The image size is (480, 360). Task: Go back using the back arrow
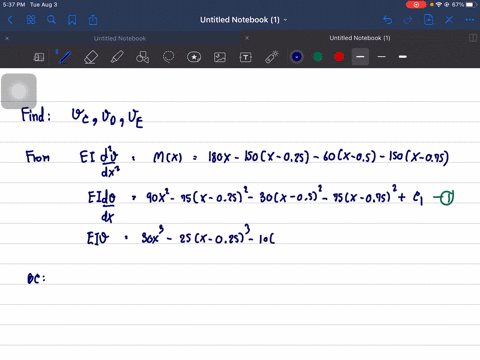(x=10, y=20)
